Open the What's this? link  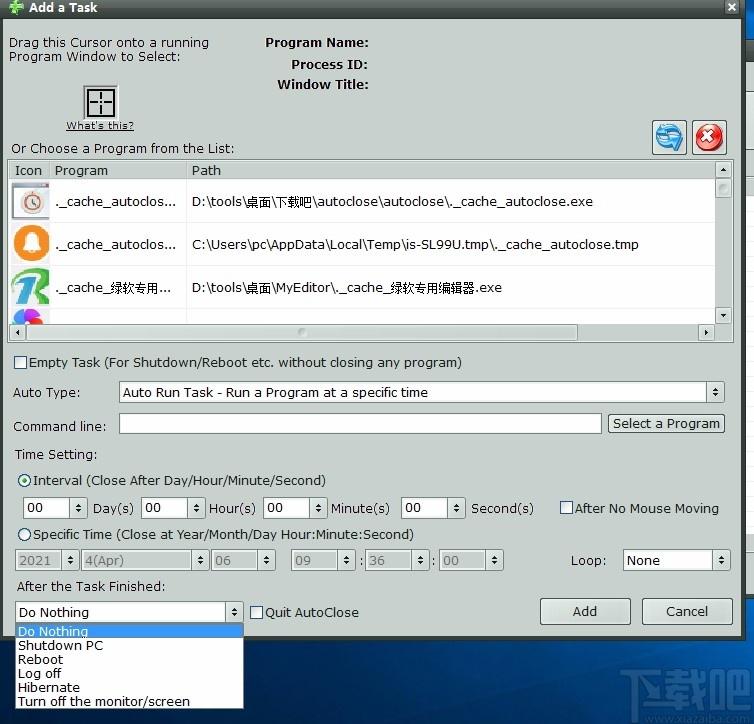point(100,125)
